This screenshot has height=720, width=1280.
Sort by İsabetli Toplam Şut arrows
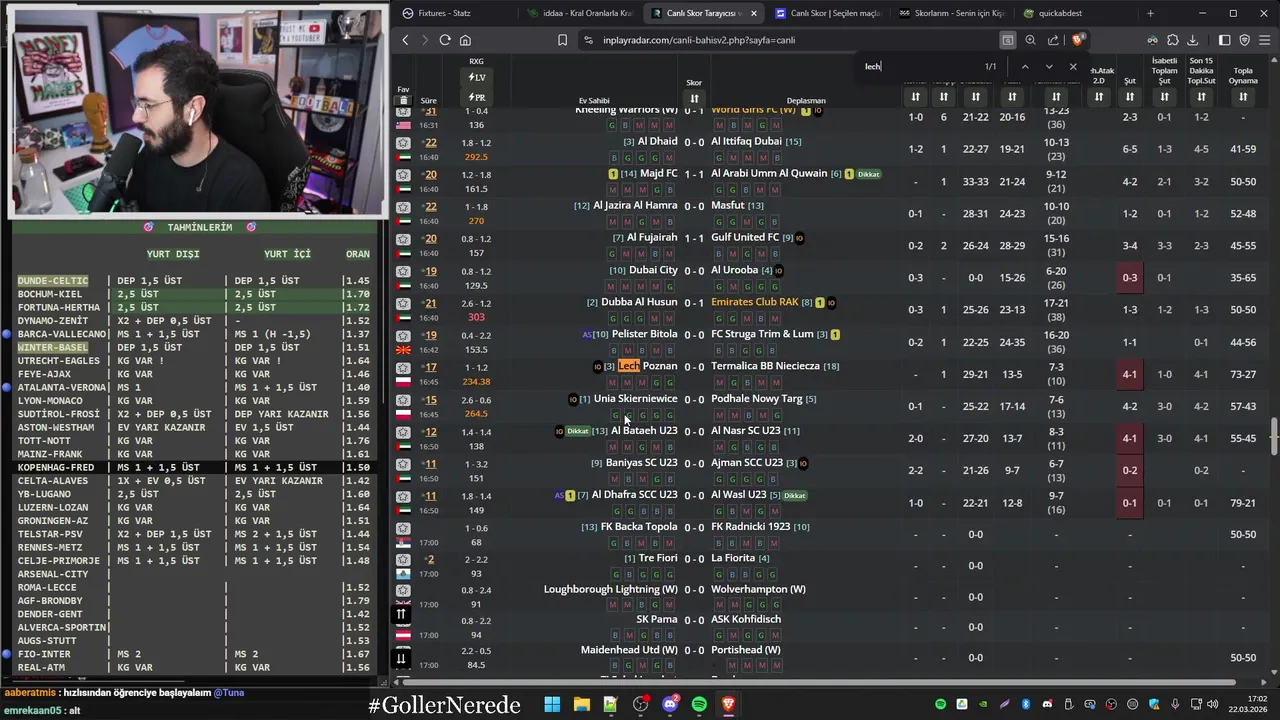pyautogui.click(x=1164, y=97)
